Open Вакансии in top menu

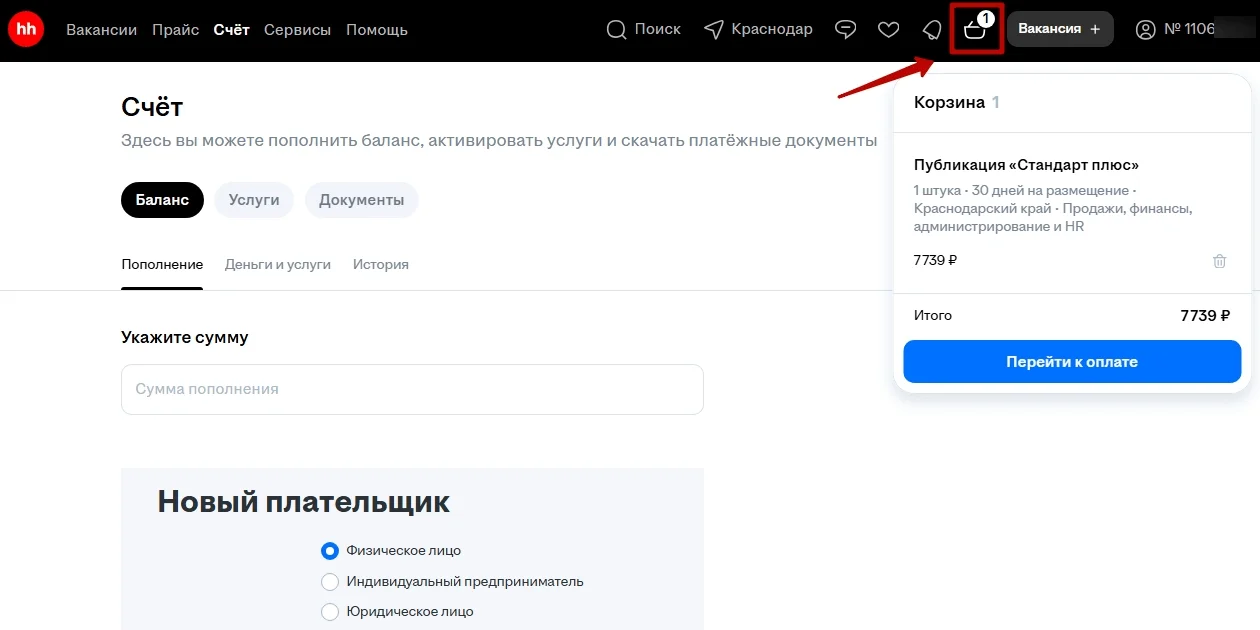102,30
